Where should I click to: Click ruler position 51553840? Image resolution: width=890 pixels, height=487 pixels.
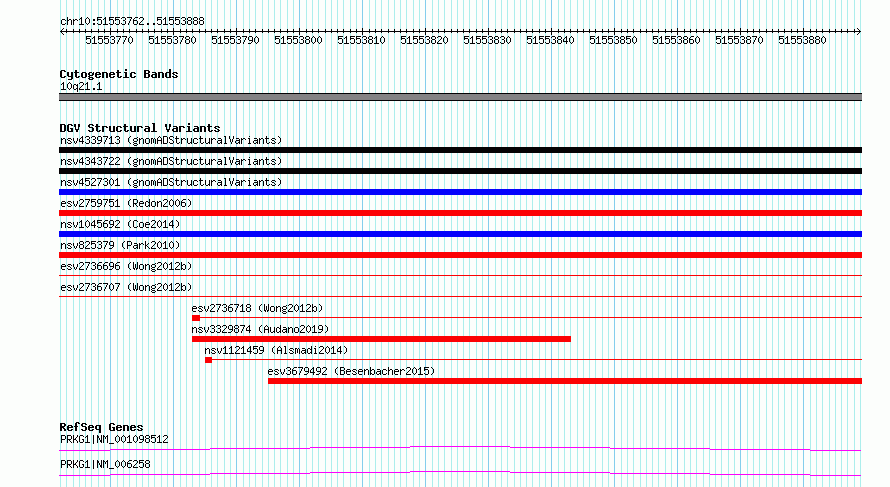[551, 40]
